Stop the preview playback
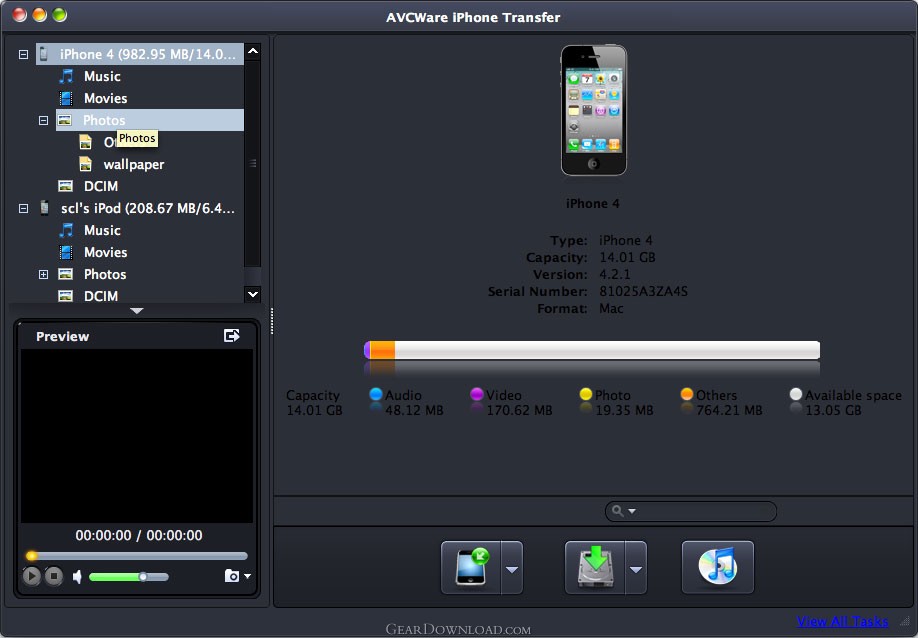 point(54,577)
